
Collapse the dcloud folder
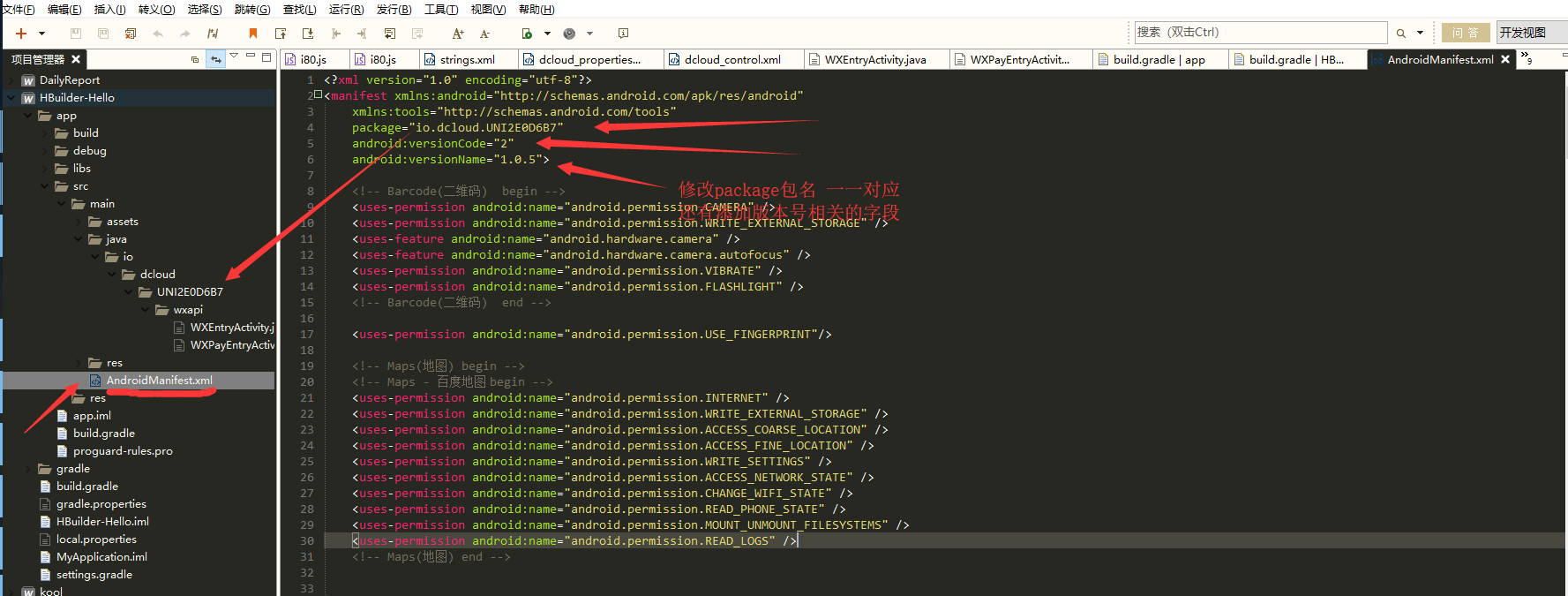click(112, 275)
